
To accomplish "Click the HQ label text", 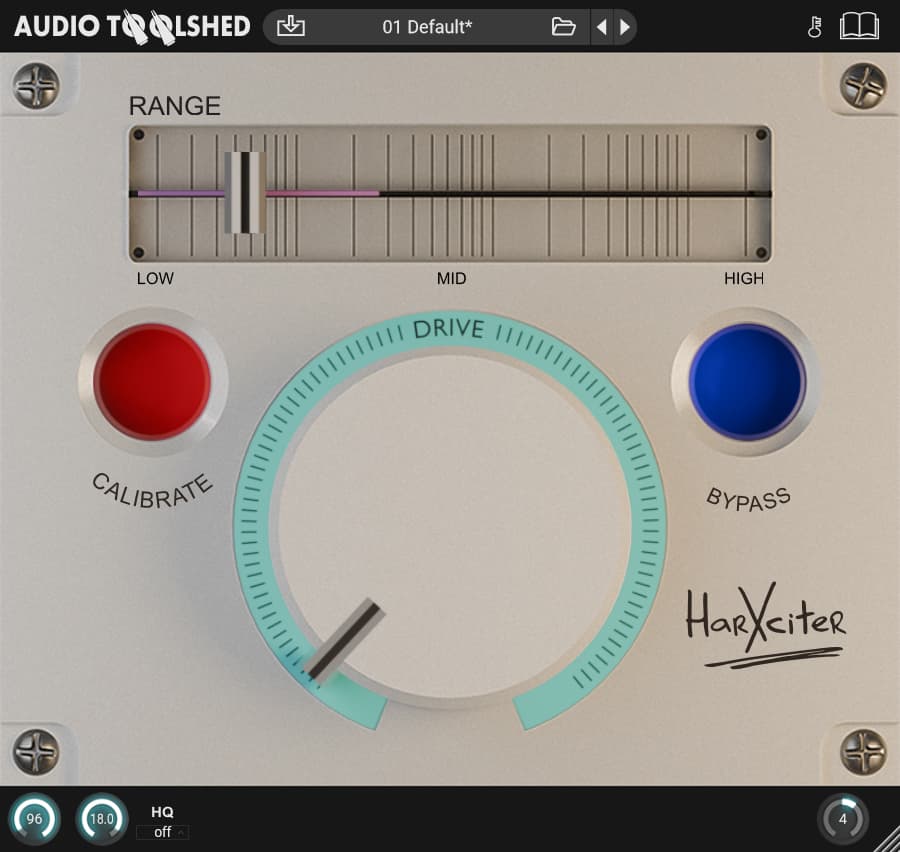I will coord(162,812).
